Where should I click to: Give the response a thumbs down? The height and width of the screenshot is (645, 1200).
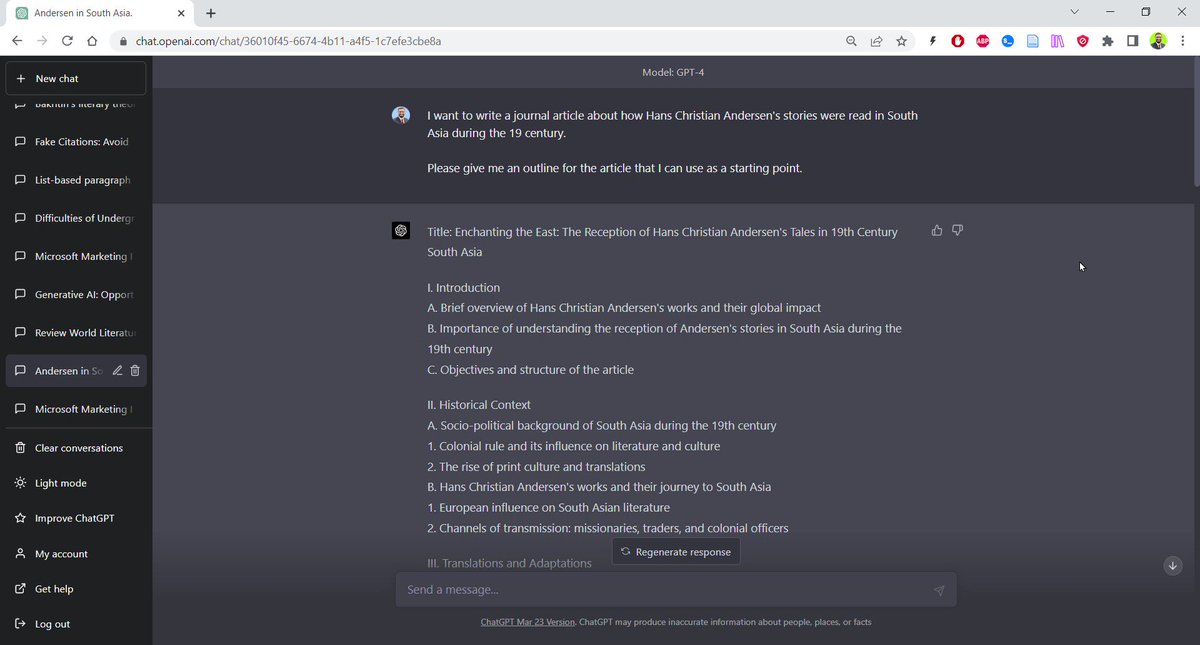tap(957, 231)
